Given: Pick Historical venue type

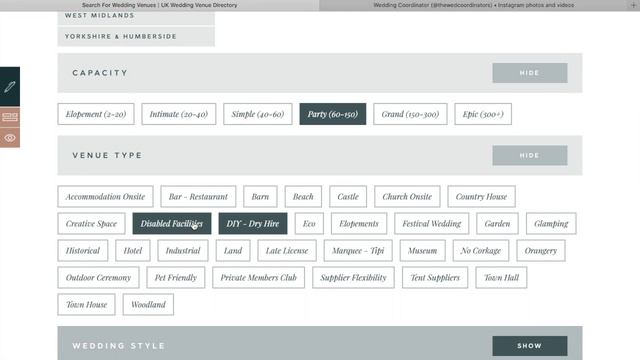Looking at the screenshot, I should 83,251.
